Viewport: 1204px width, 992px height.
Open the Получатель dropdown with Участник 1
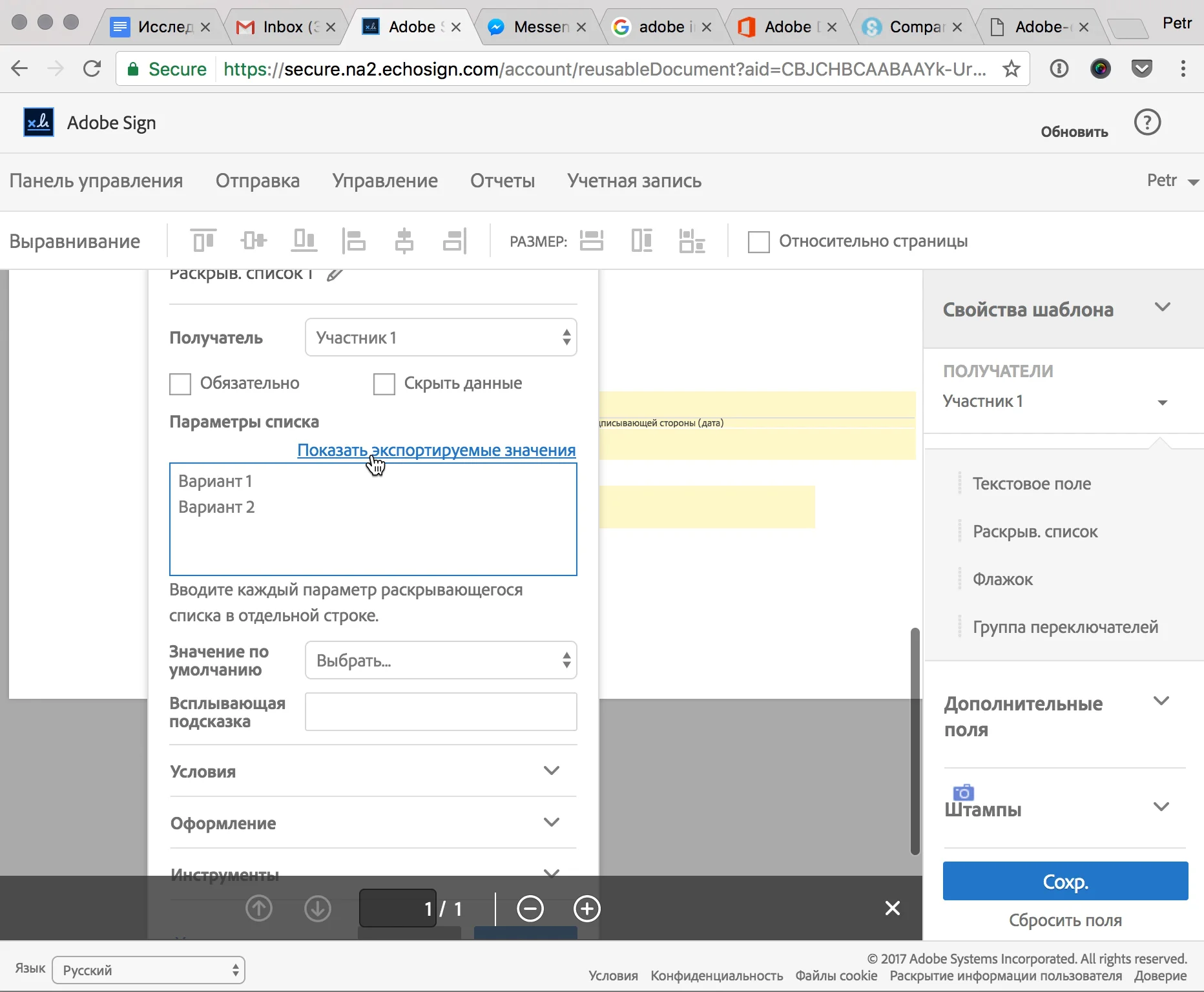(x=441, y=337)
